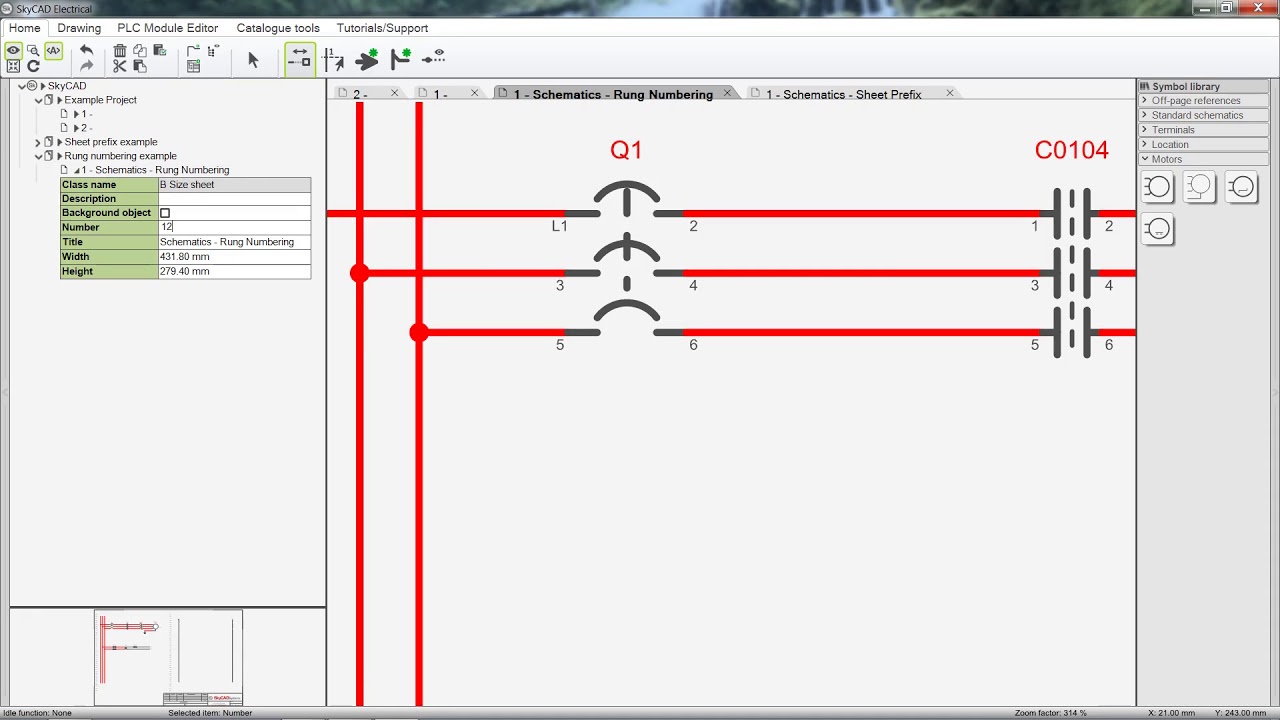Close the Schematics - Sheet Prefix tab

click(x=949, y=93)
